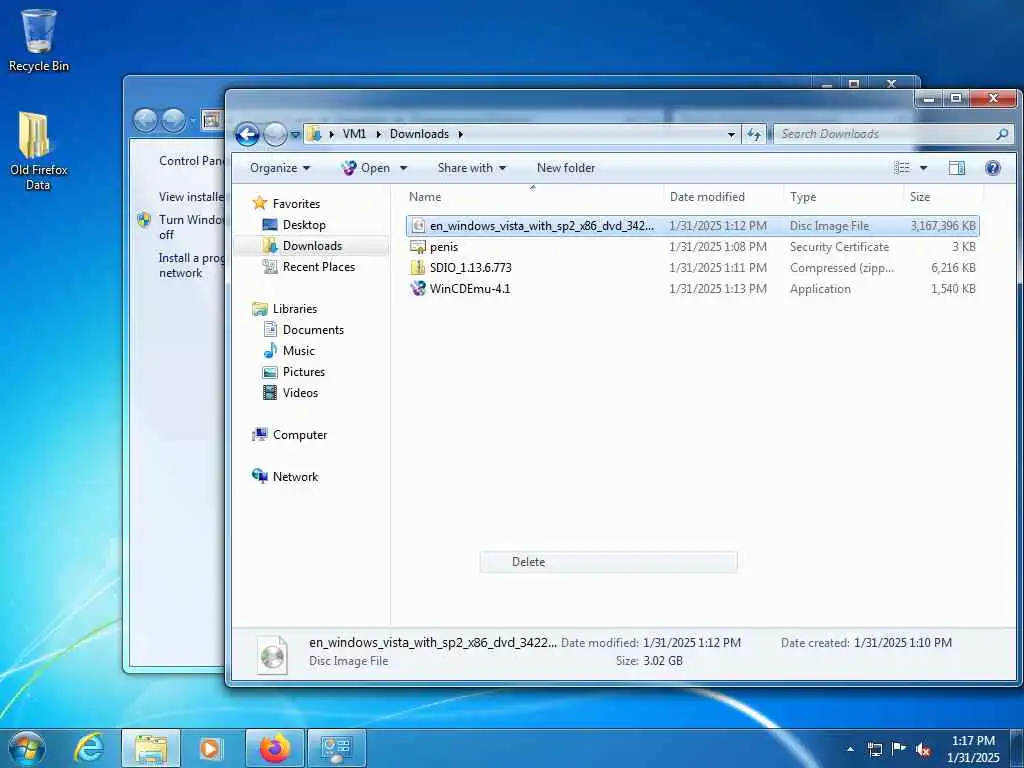Click the blue Help icon
Screen dimensions: 1024x768
(x=993, y=168)
